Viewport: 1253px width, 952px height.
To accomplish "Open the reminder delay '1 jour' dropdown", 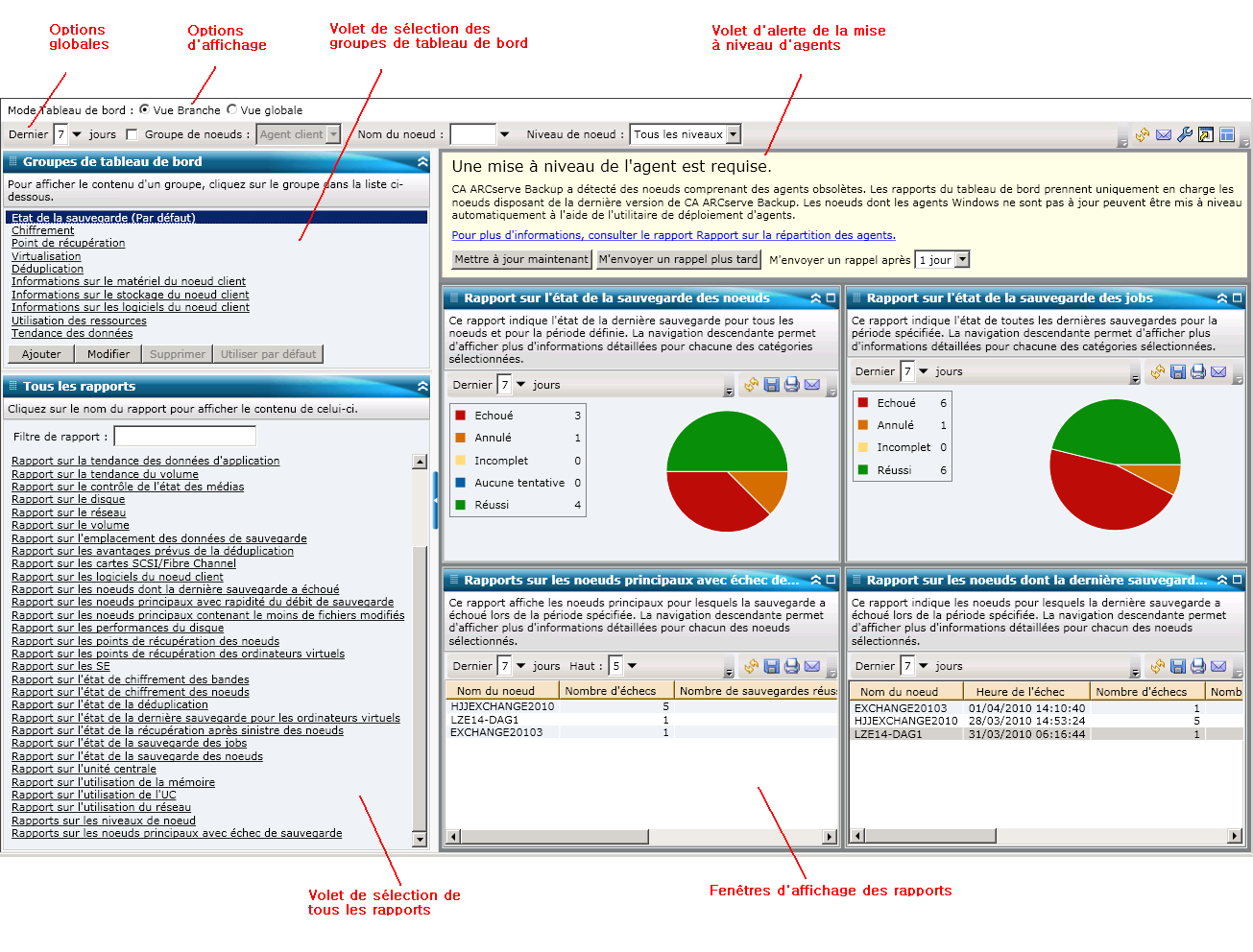I will [x=962, y=260].
